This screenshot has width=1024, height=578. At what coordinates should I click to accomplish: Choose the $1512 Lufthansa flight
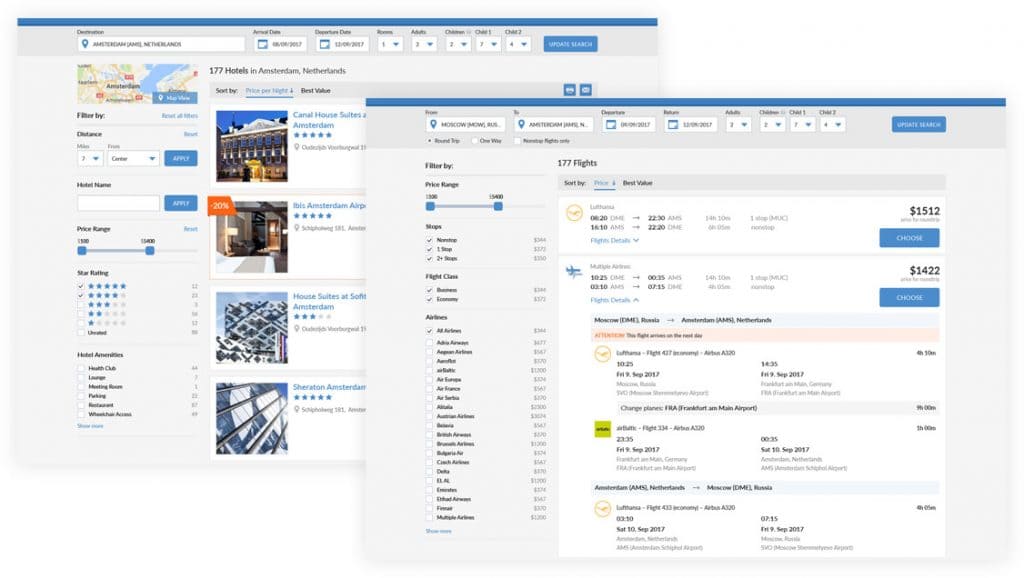[x=909, y=237]
